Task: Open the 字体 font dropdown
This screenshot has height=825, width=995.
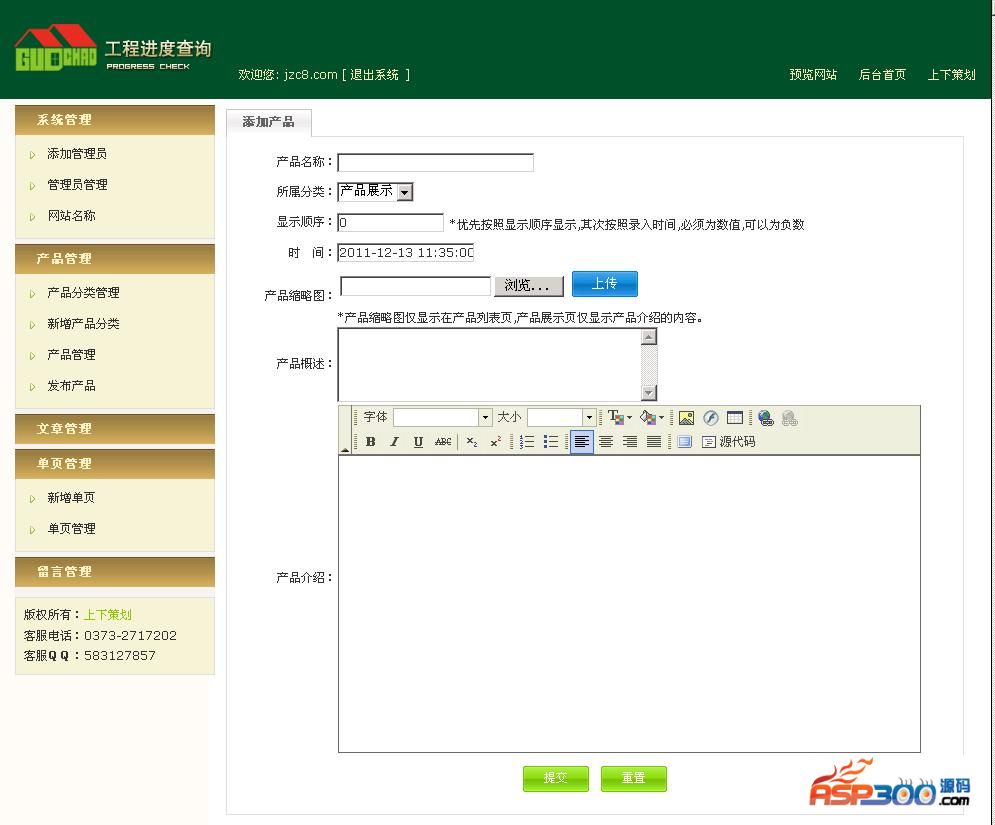Action: pyautogui.click(x=485, y=418)
